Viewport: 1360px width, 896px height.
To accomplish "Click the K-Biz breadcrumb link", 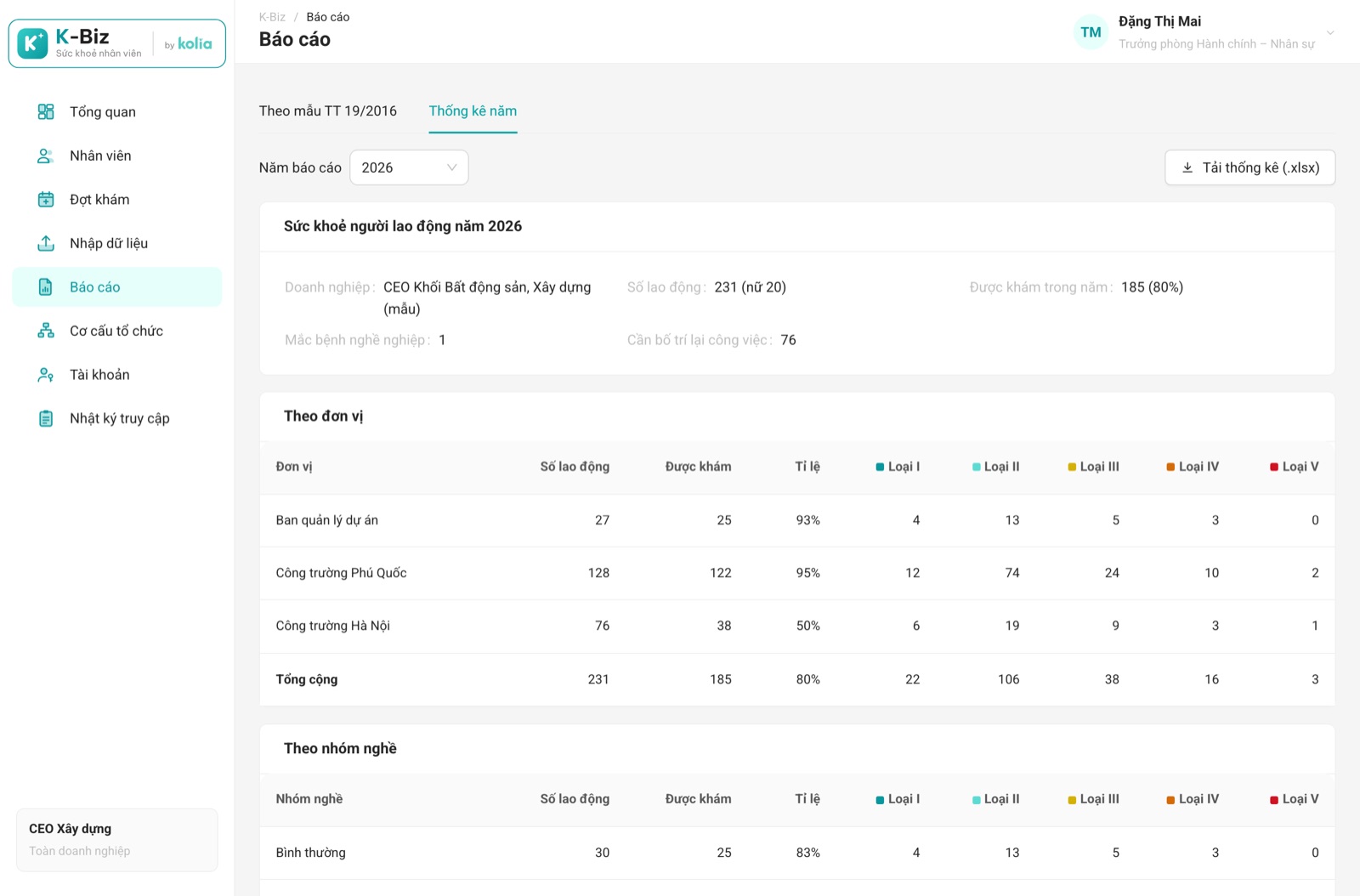I will click(x=272, y=17).
